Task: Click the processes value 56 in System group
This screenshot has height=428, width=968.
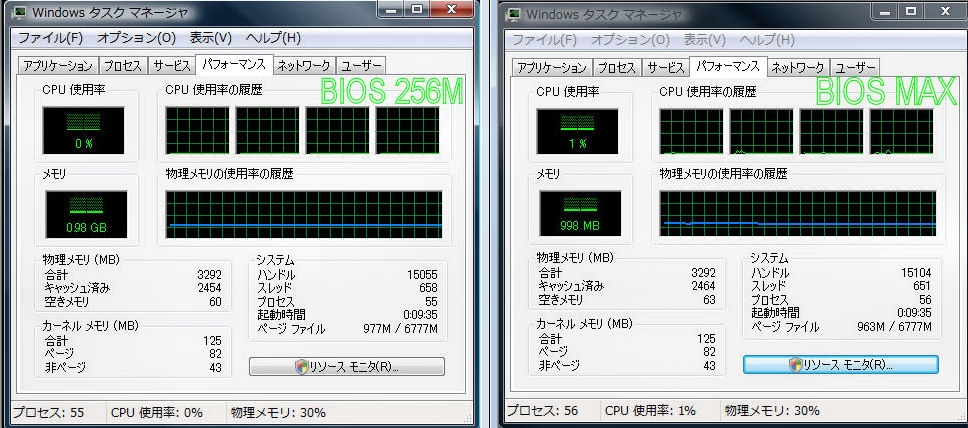Action: (925, 300)
